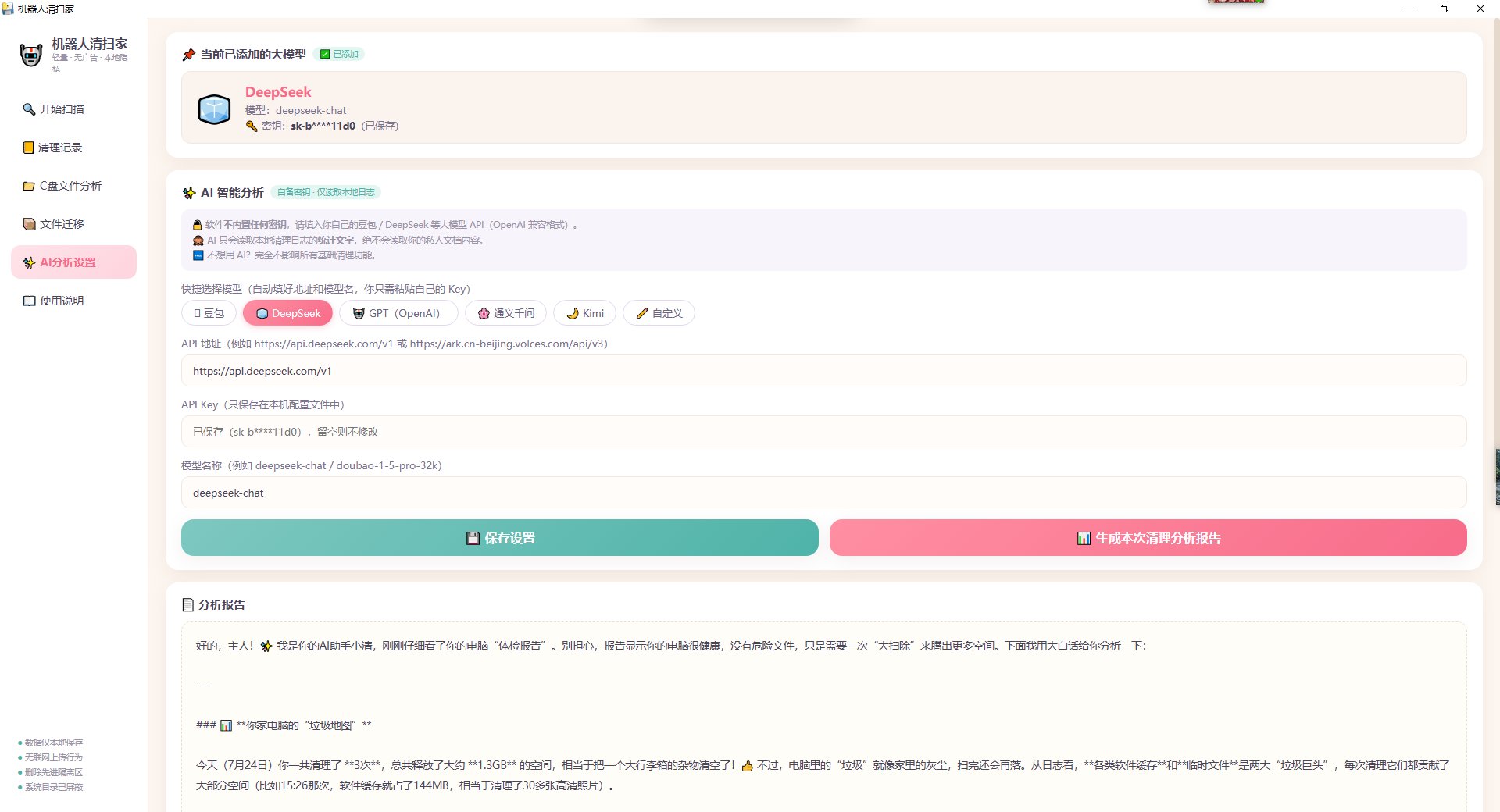Click the folder icon next to C盘文件分析
Viewport: 1500px width, 812px height.
click(29, 186)
